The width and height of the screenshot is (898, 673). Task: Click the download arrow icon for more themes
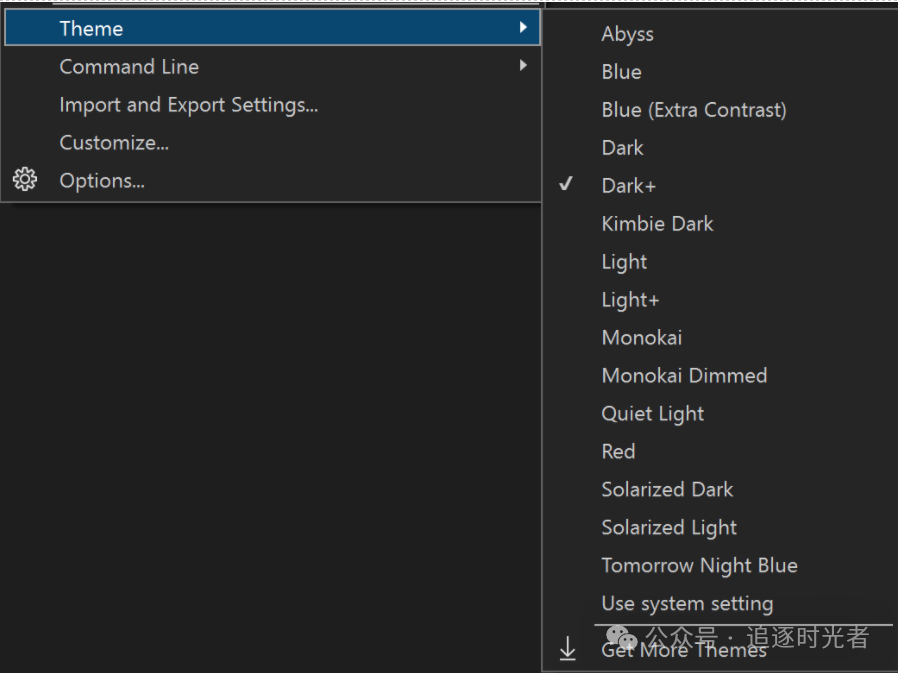pyautogui.click(x=567, y=649)
